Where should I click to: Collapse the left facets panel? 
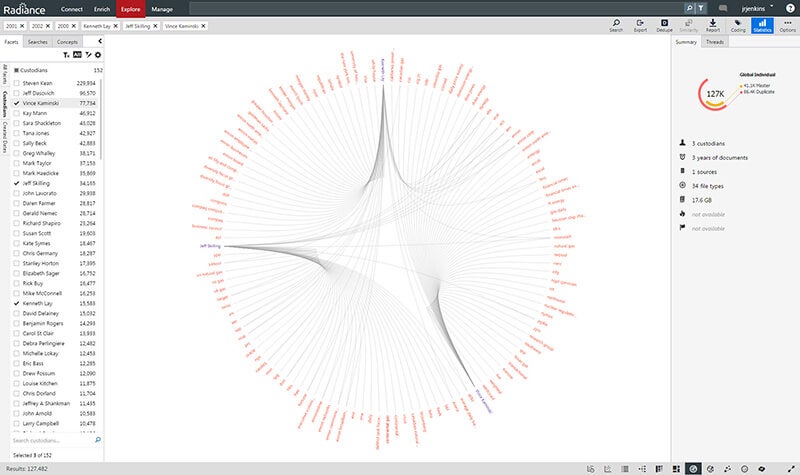99,41
